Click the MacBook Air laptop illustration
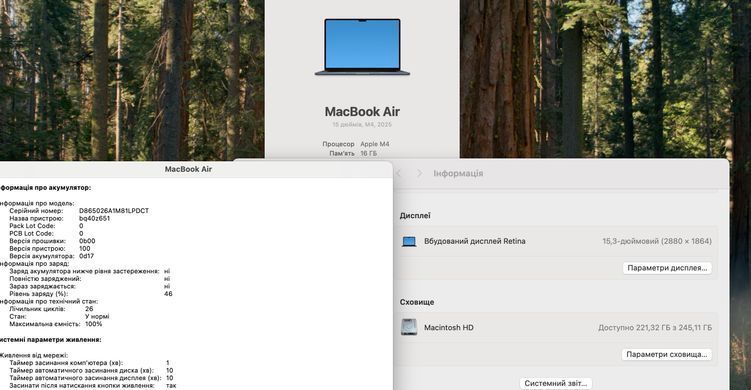This screenshot has width=751, height=390. tap(362, 47)
